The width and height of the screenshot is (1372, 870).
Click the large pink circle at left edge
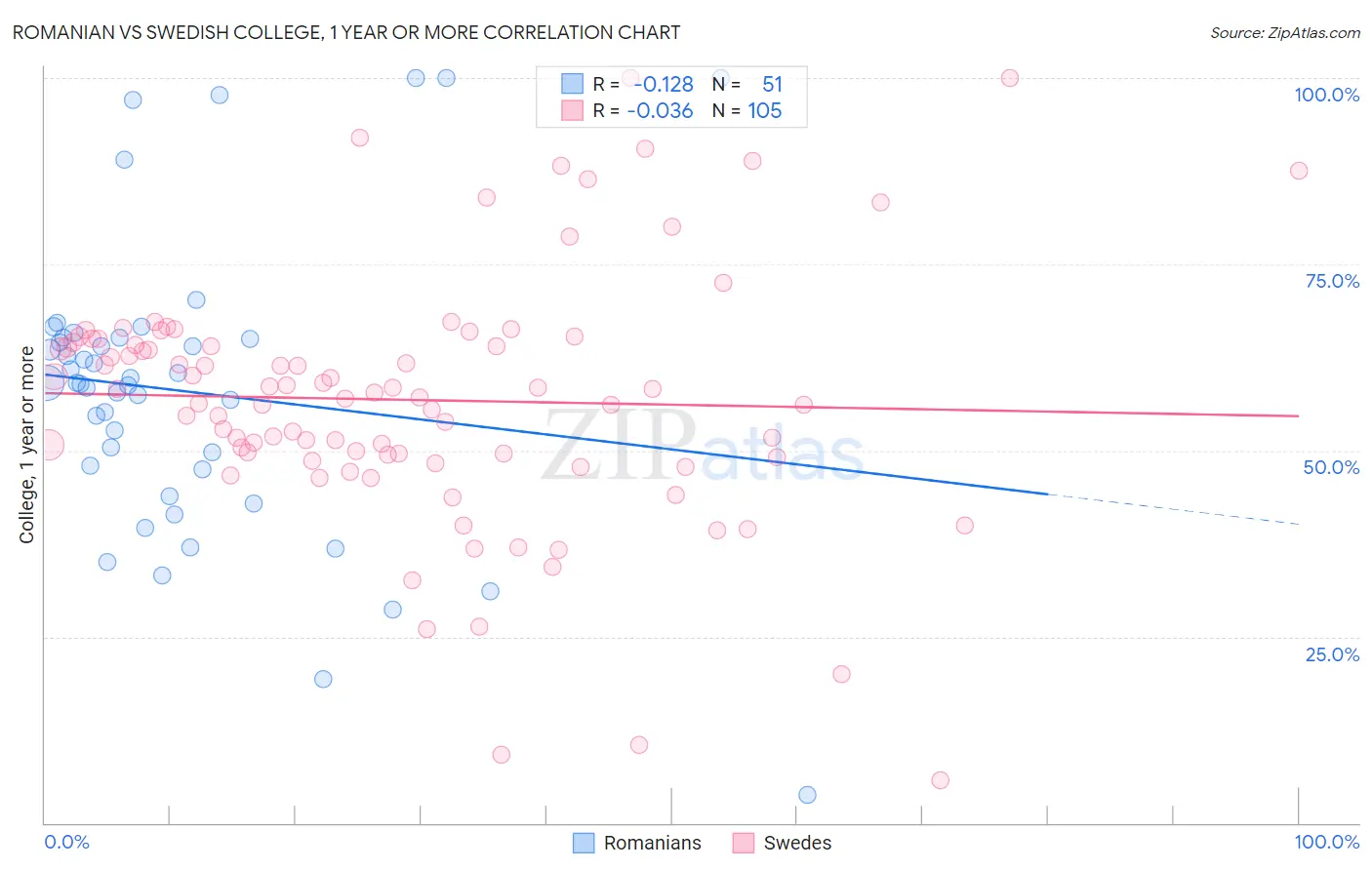(48, 445)
